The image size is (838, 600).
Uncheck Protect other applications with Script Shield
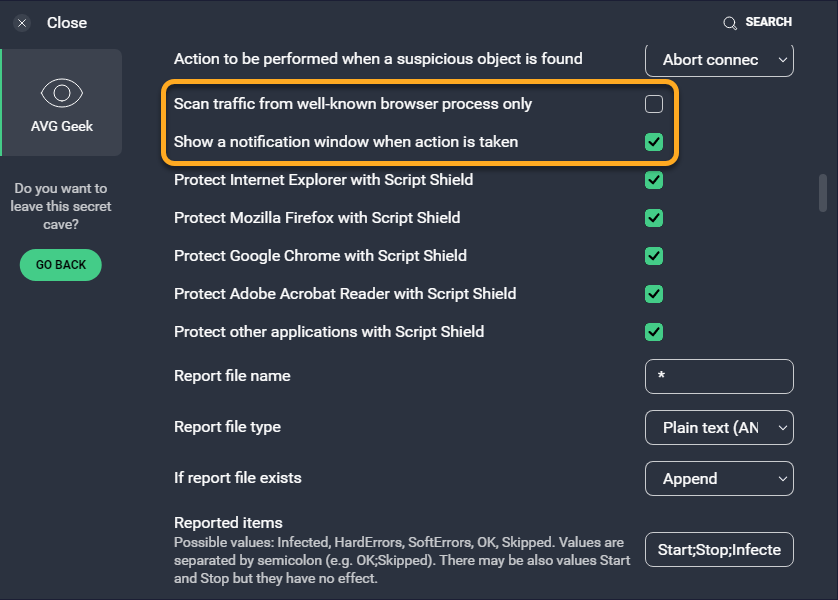654,332
